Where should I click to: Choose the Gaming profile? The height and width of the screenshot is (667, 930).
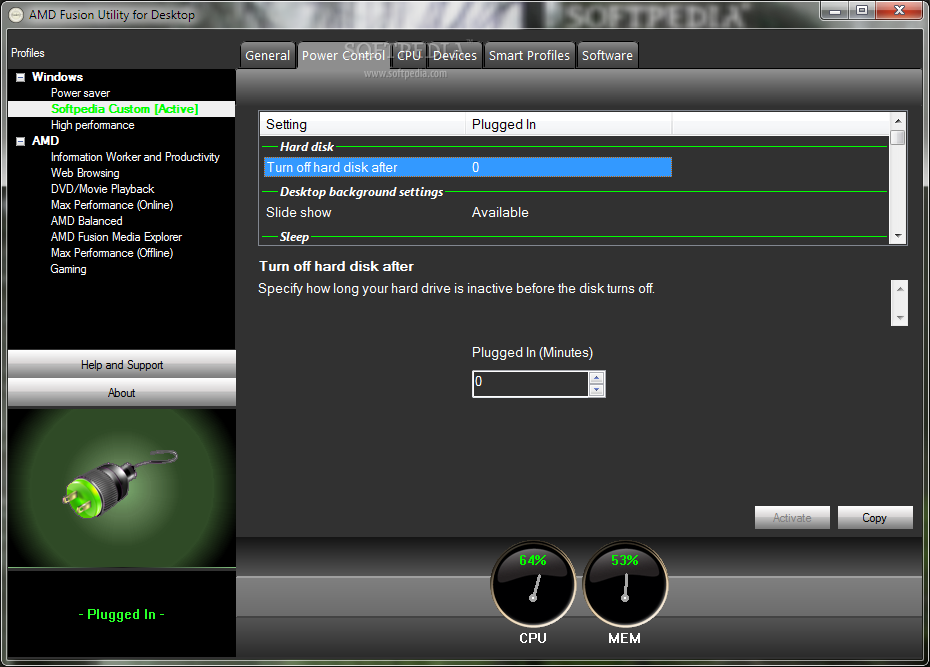coord(68,269)
